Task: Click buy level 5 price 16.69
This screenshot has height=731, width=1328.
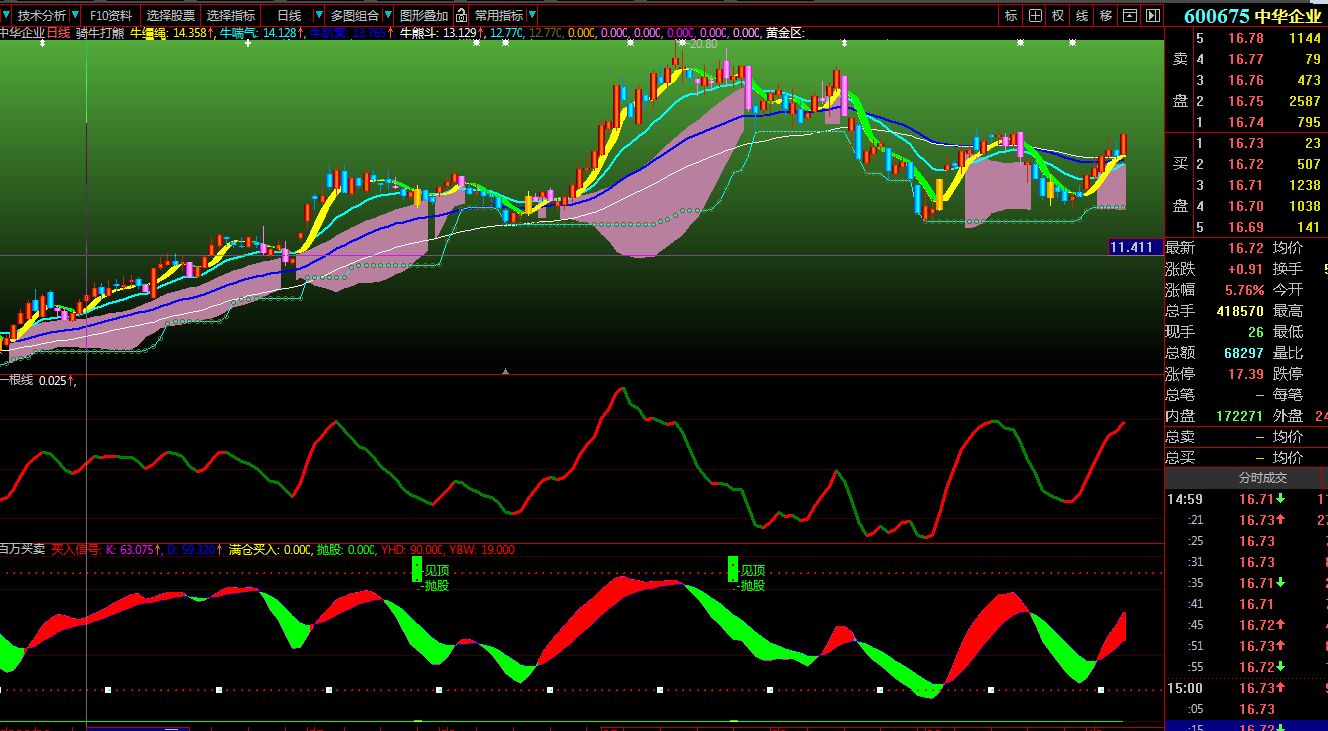Action: click(x=1246, y=227)
